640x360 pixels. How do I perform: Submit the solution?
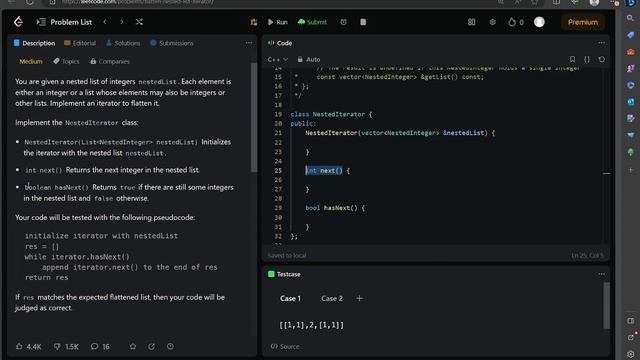312,22
